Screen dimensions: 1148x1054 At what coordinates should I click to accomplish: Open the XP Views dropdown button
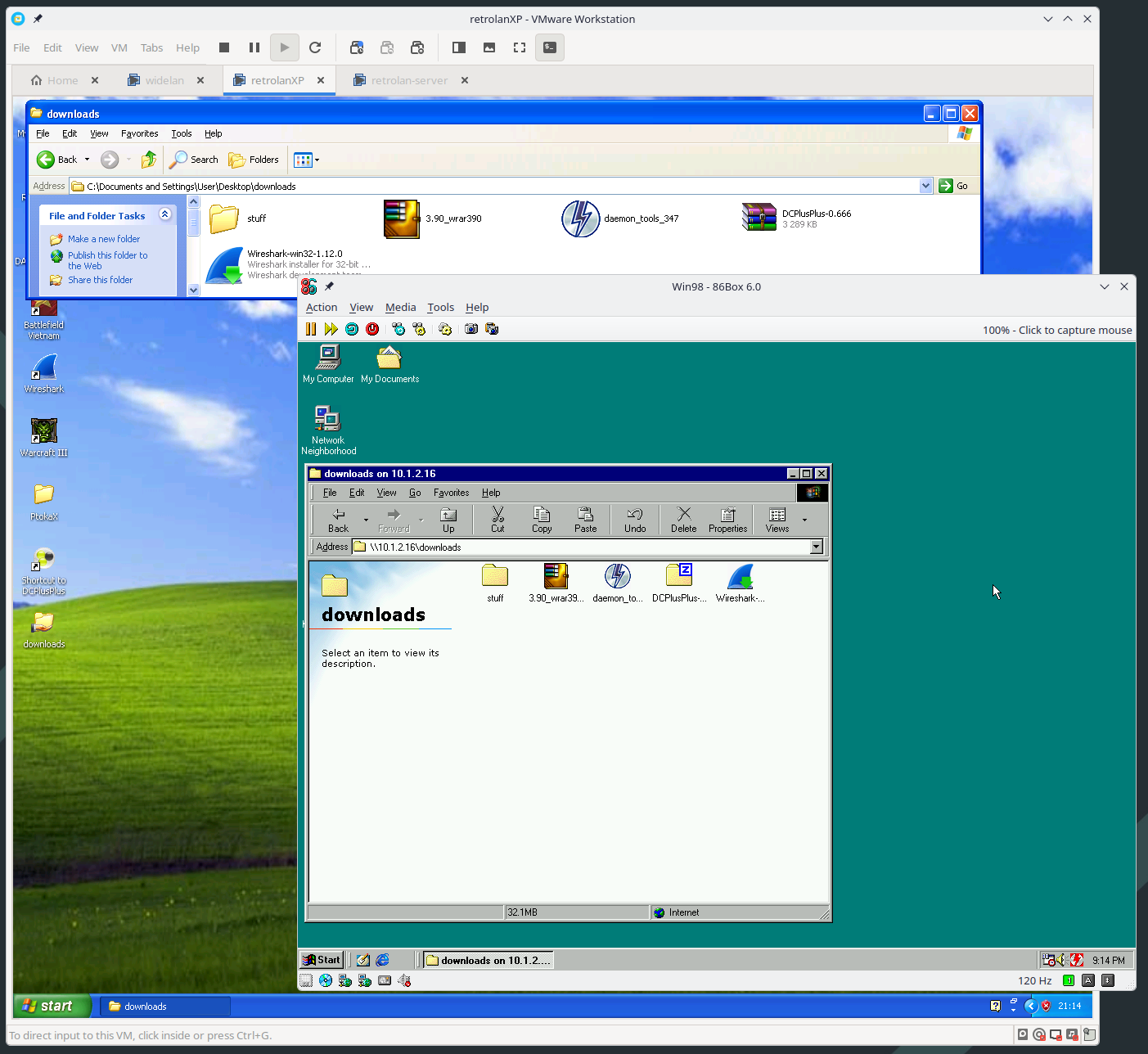coord(307,160)
